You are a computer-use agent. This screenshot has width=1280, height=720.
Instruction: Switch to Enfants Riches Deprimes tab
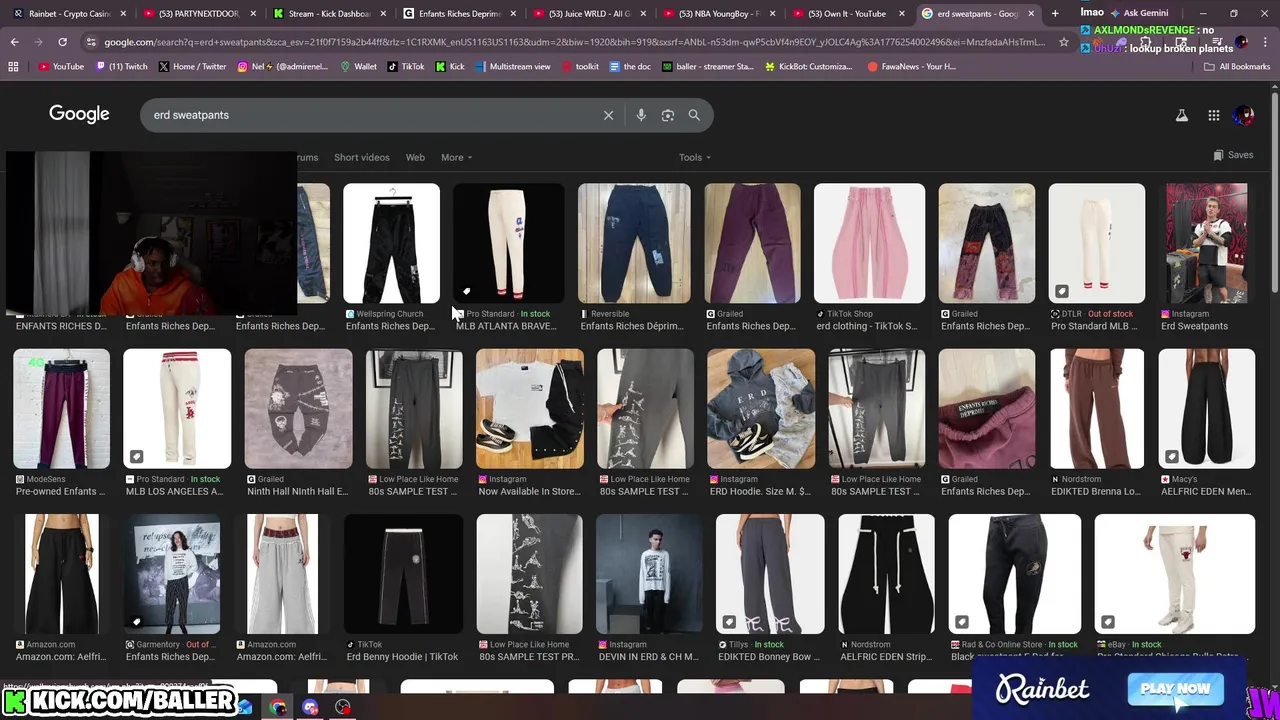click(458, 13)
